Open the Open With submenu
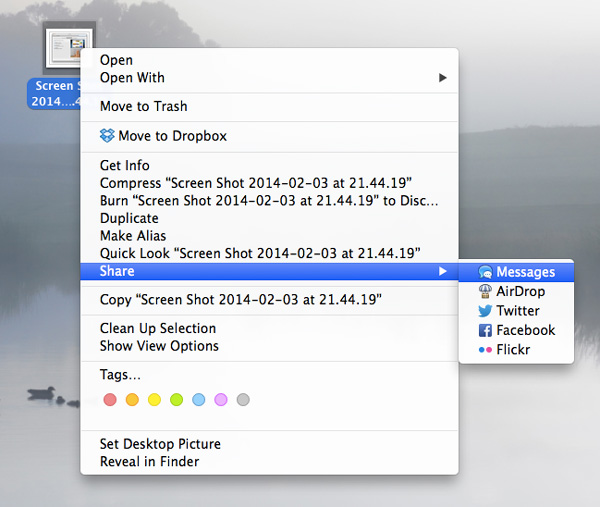The image size is (600, 507). pos(269,78)
